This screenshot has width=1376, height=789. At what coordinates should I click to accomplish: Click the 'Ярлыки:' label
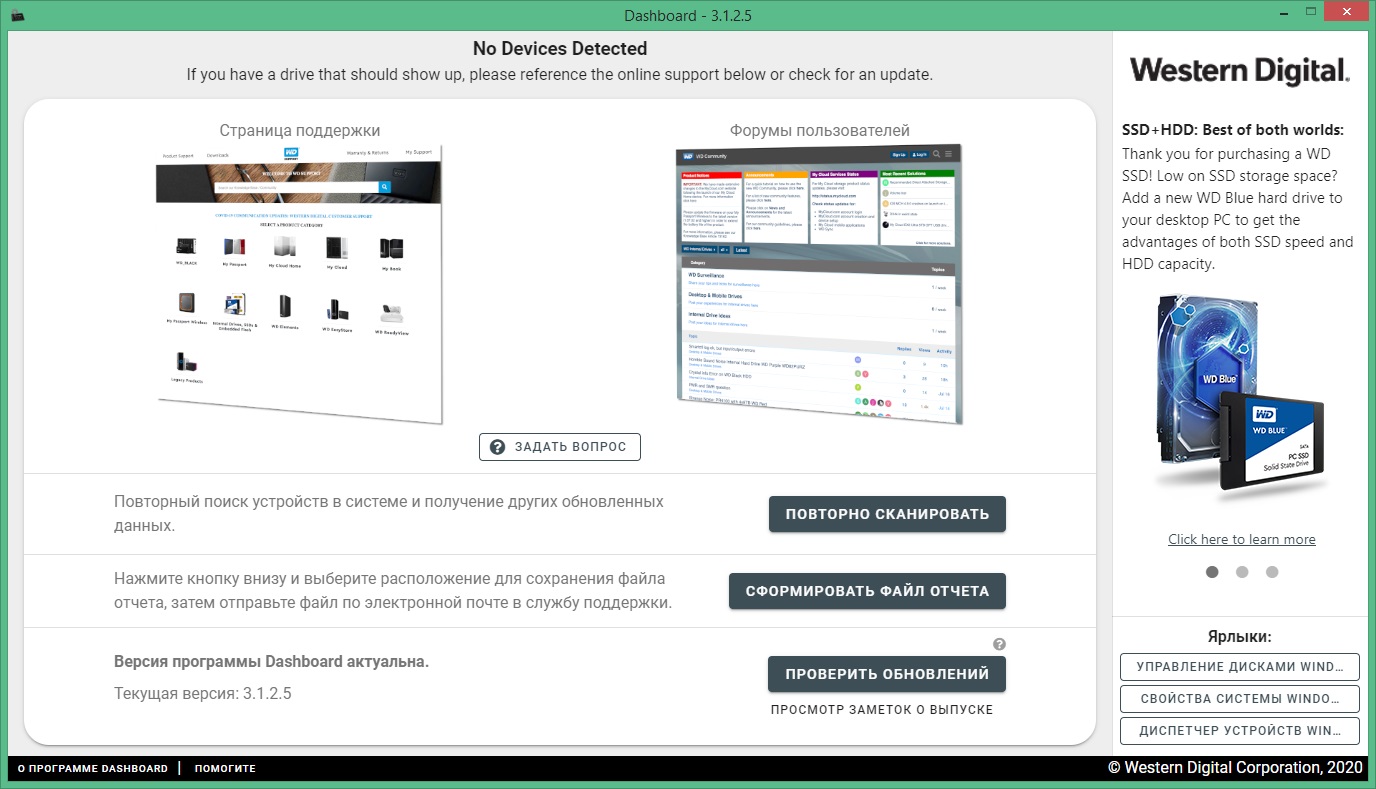[1240, 636]
